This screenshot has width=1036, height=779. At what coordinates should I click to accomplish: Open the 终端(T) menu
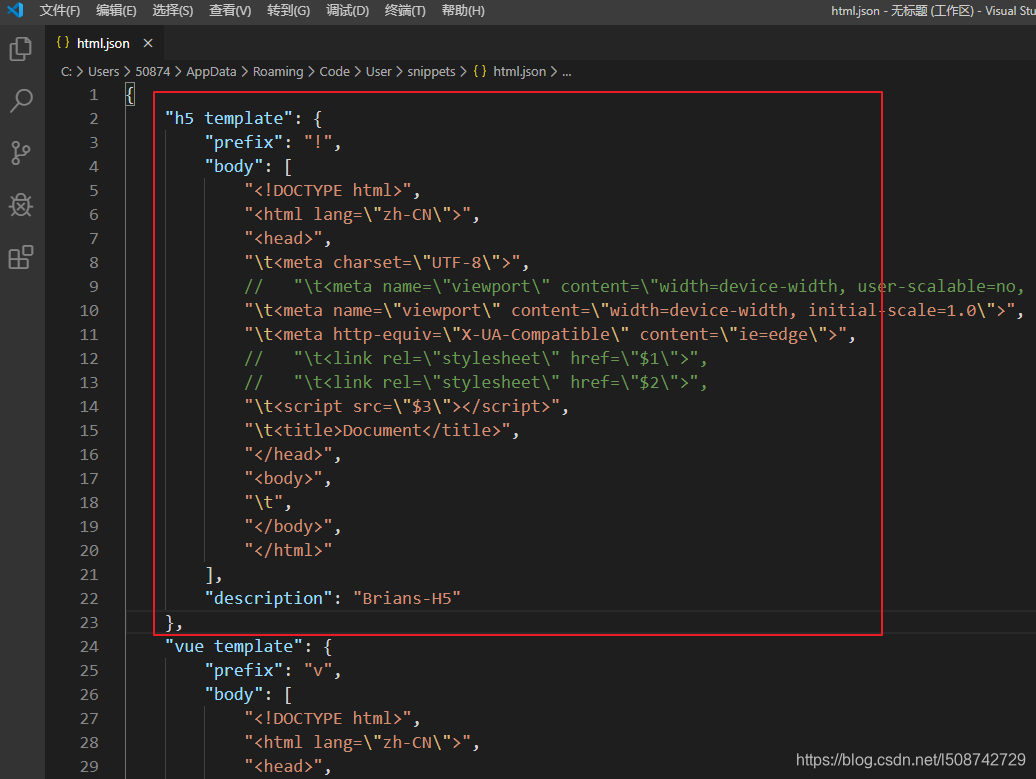coord(405,11)
